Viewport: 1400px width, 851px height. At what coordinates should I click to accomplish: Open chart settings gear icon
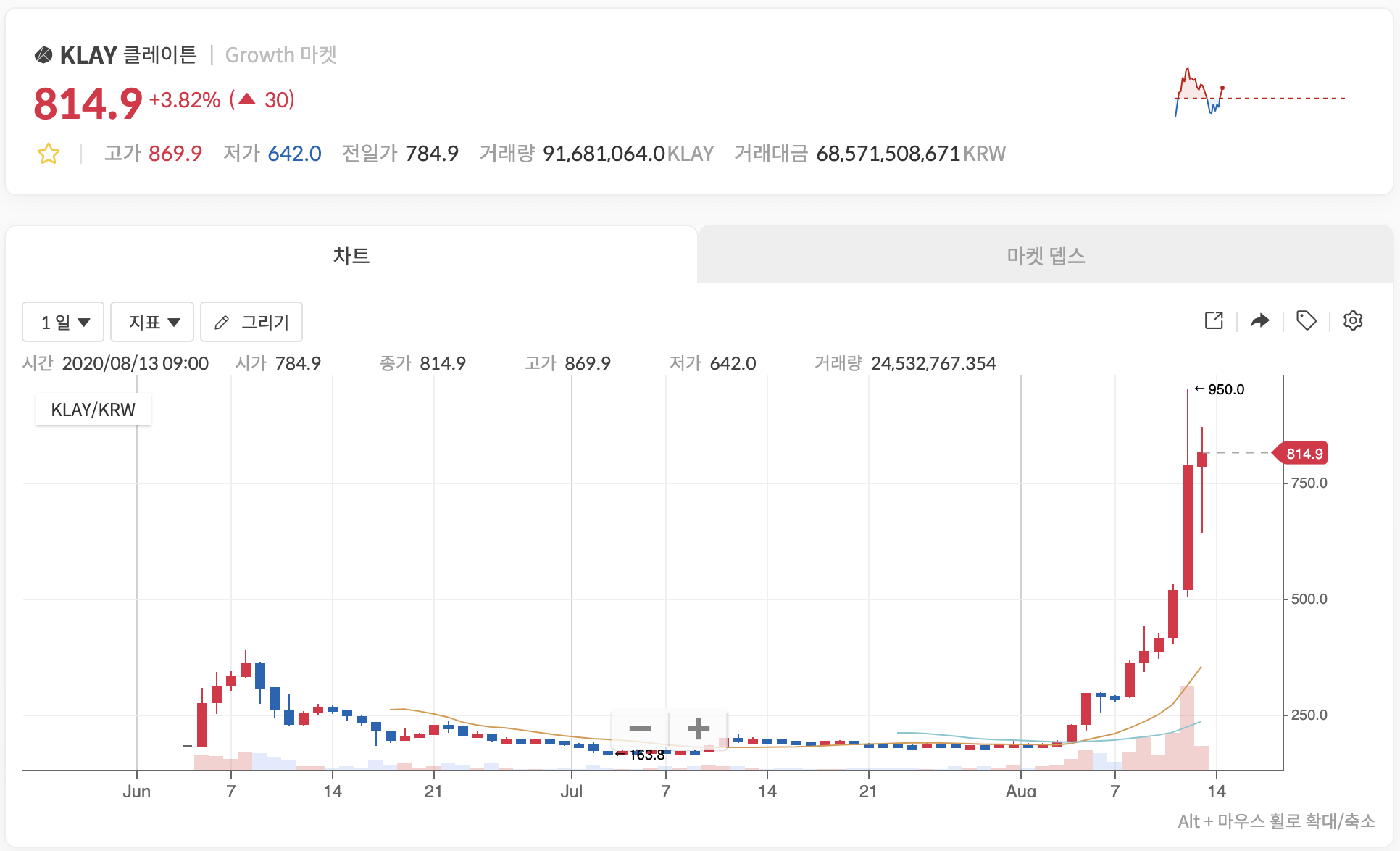coord(1352,320)
